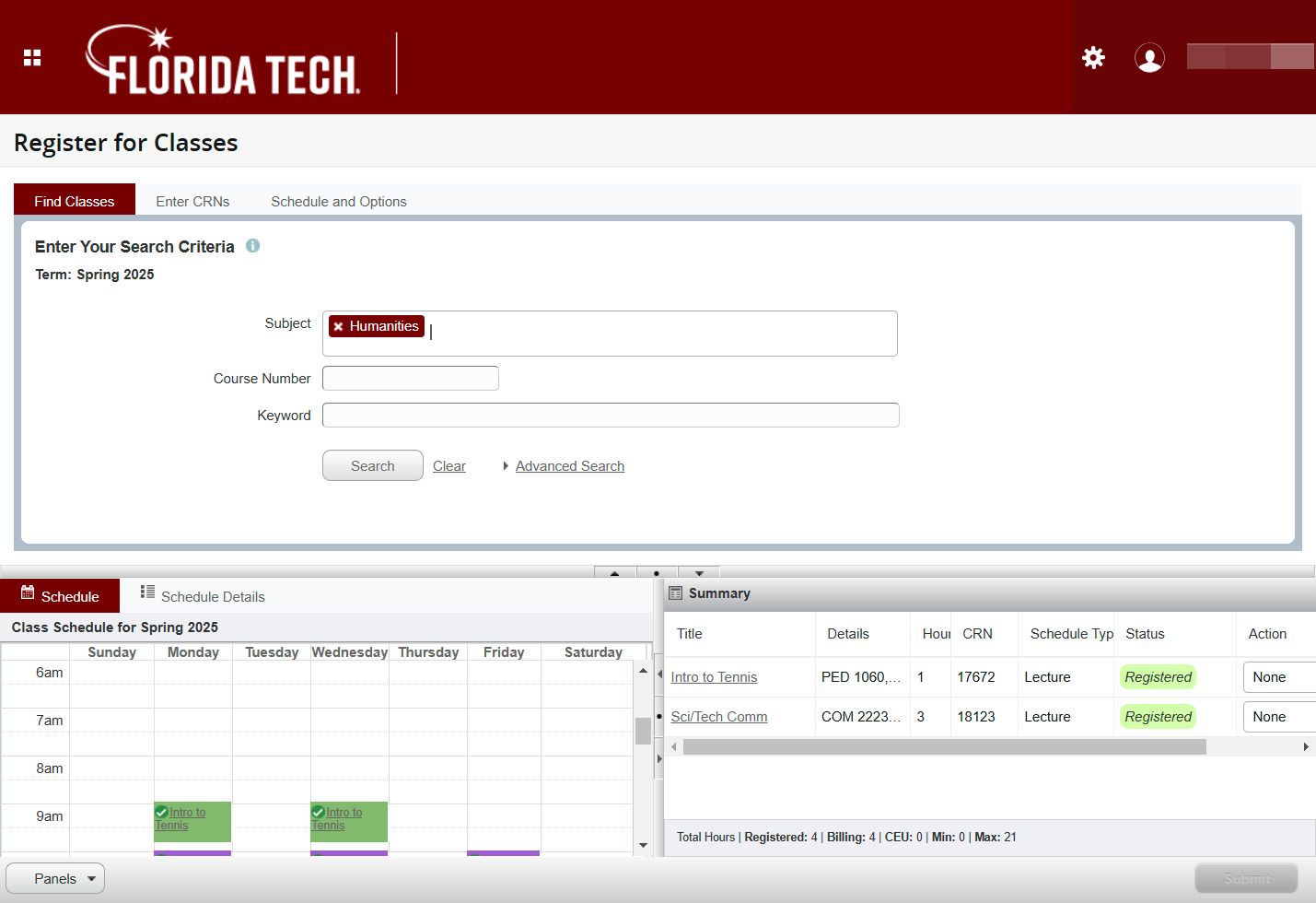This screenshot has height=903, width=1316.
Task: Open the user profile icon
Action: point(1149,58)
